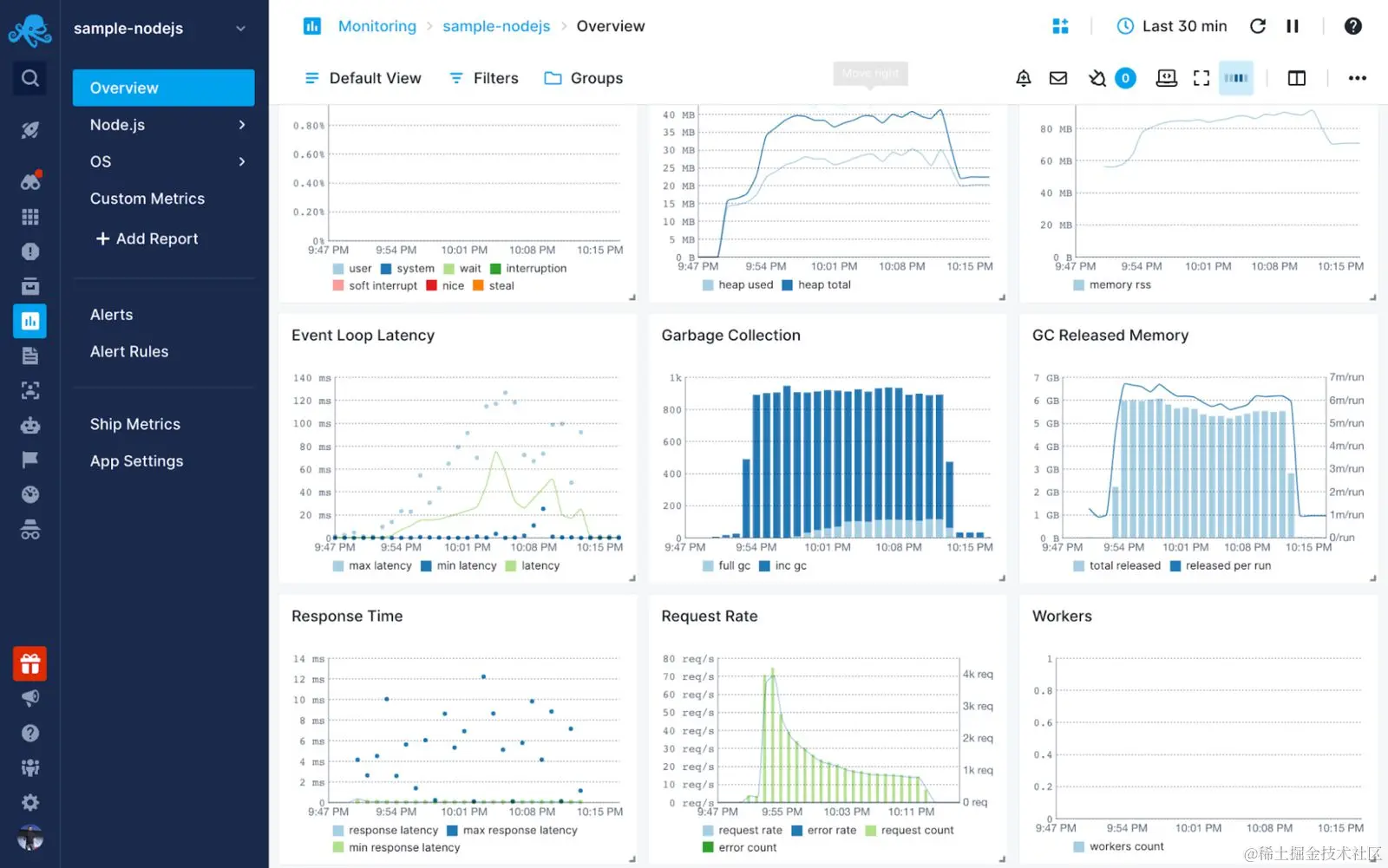Enter fullscreen mode from the toolbar

coord(1201,78)
